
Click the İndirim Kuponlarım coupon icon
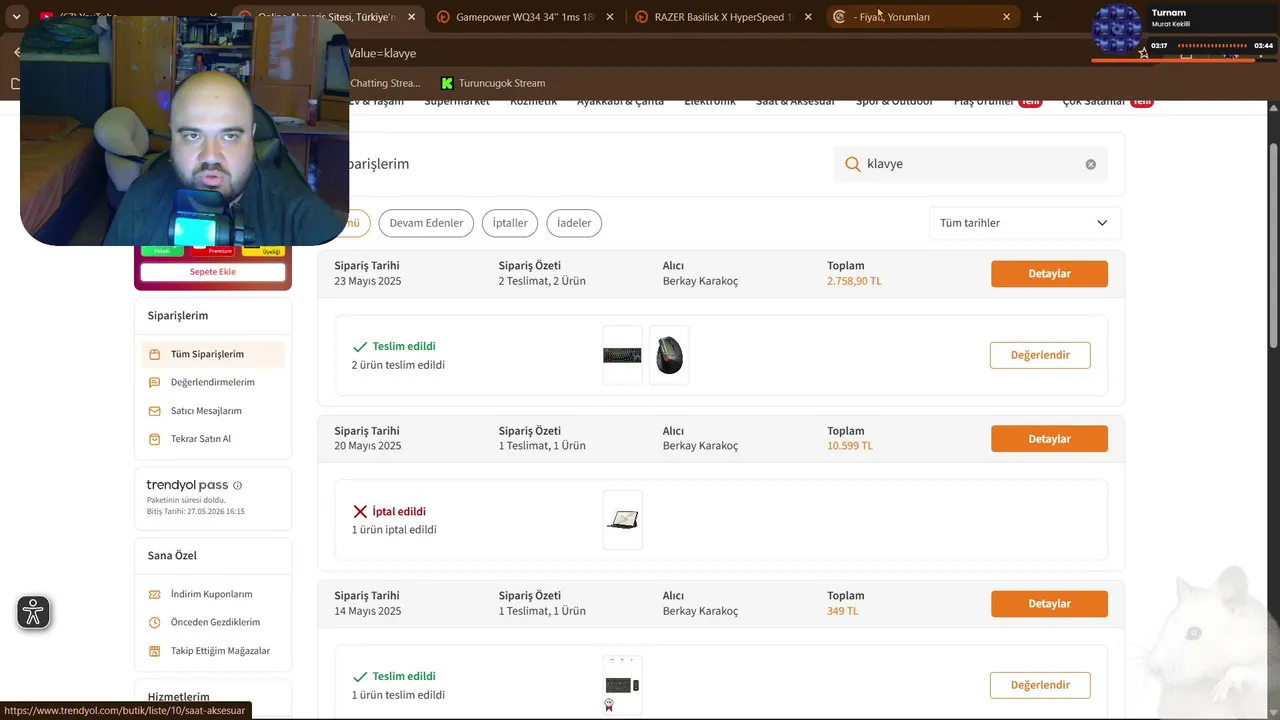(x=154, y=594)
